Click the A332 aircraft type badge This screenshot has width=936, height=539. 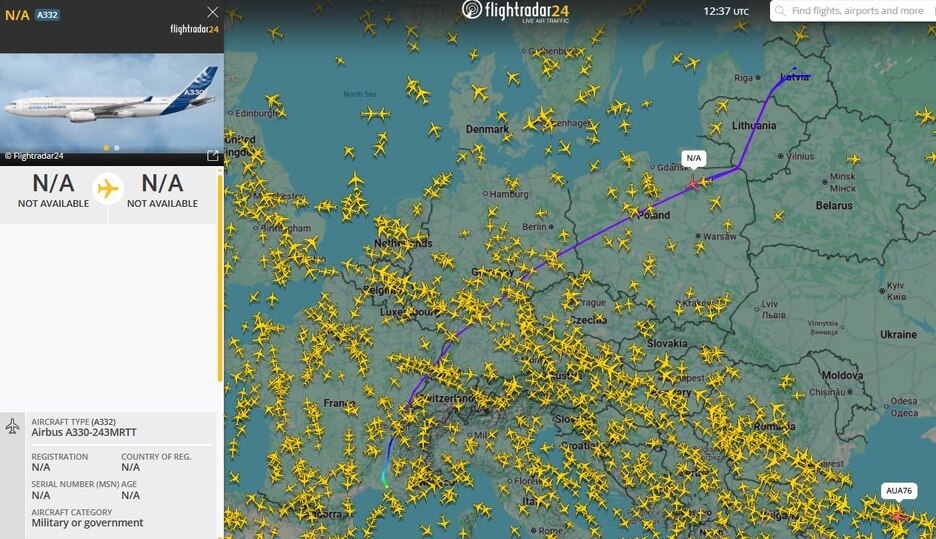[47, 15]
